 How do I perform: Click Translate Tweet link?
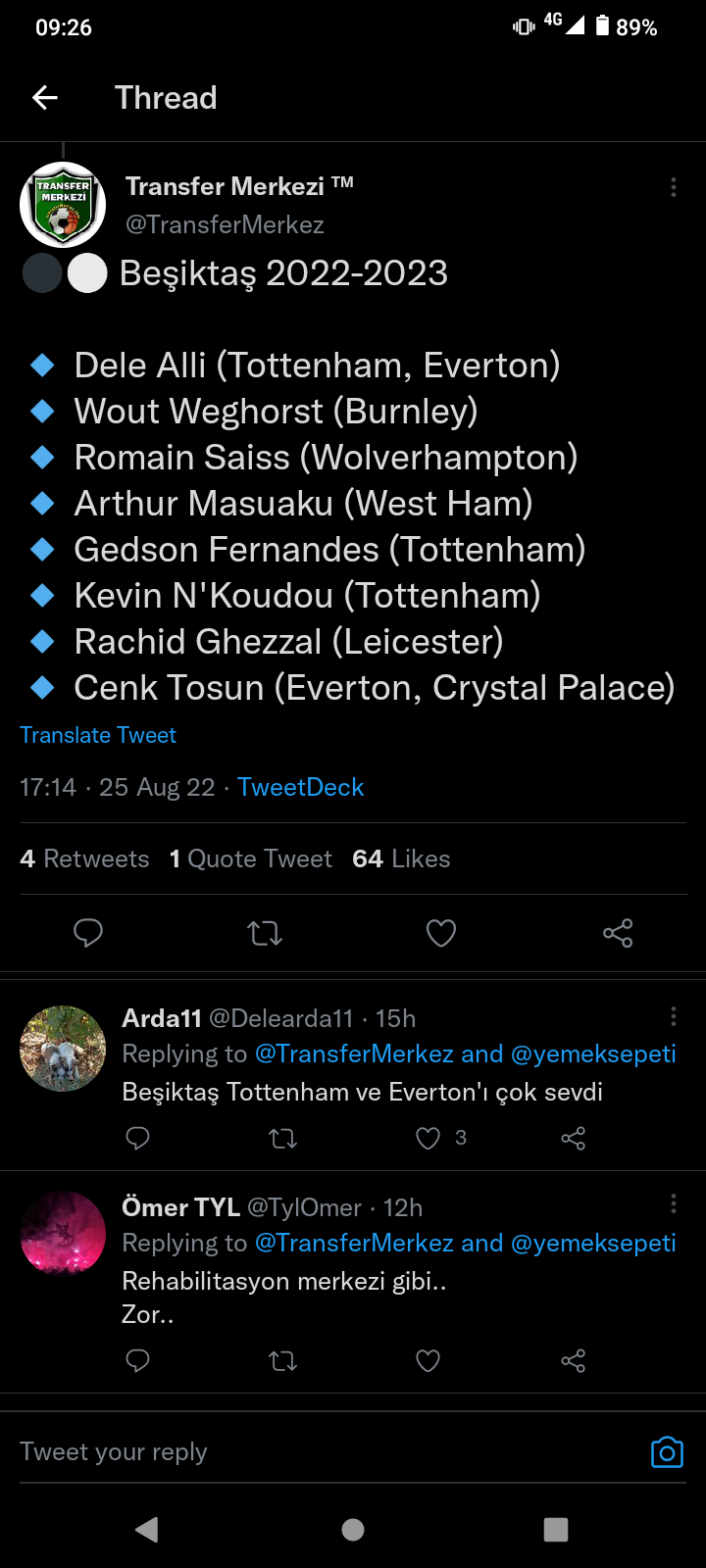(98, 735)
